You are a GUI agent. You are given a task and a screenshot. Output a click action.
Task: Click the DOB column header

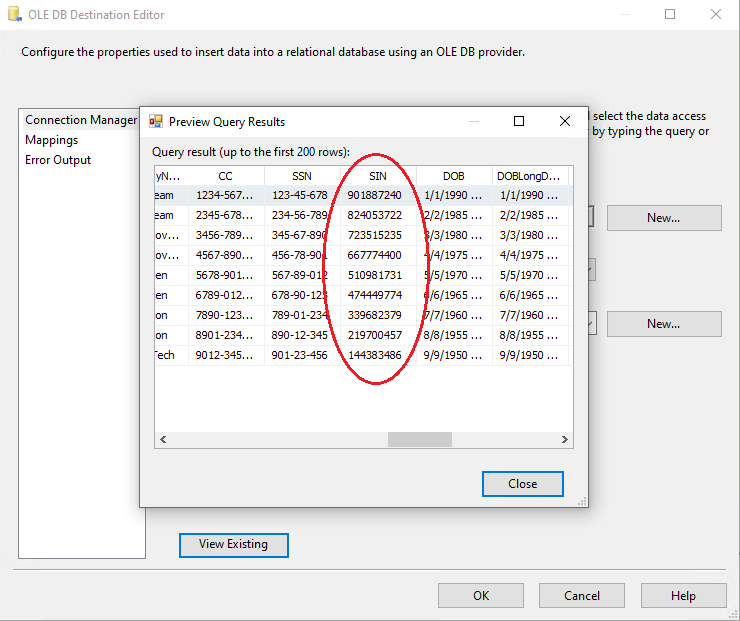[453, 176]
